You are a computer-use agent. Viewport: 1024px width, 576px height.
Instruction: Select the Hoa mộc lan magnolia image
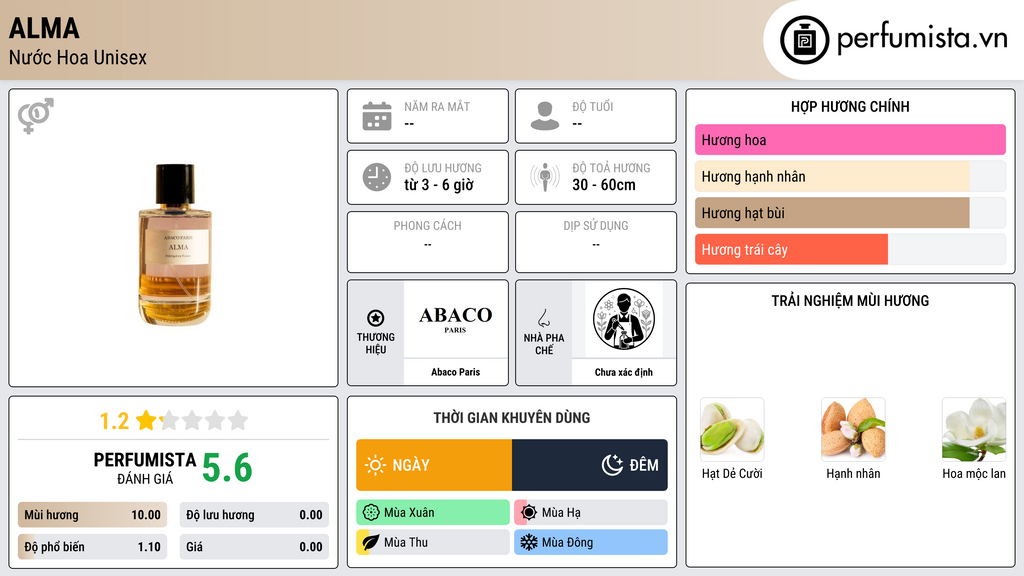(x=974, y=430)
